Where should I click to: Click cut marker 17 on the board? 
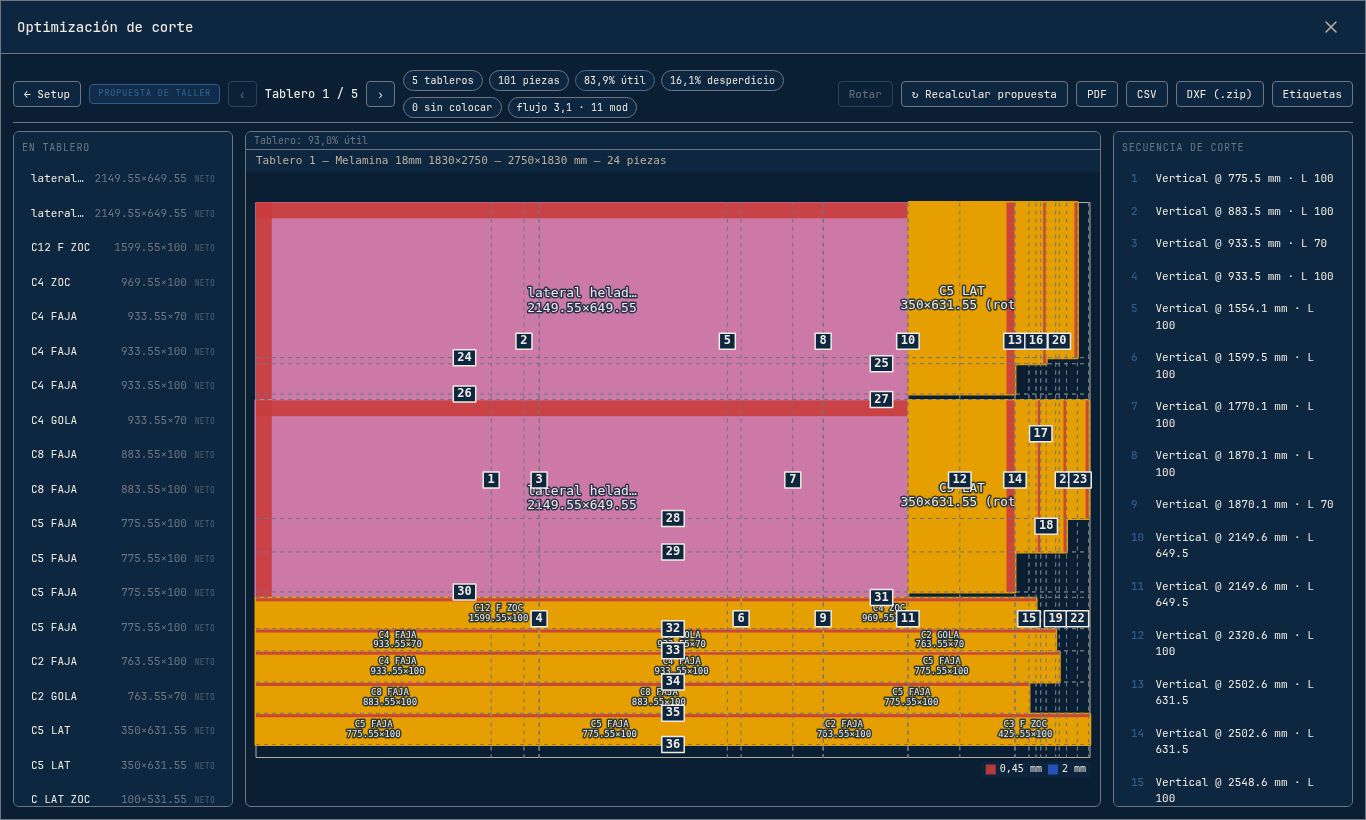tap(1041, 433)
